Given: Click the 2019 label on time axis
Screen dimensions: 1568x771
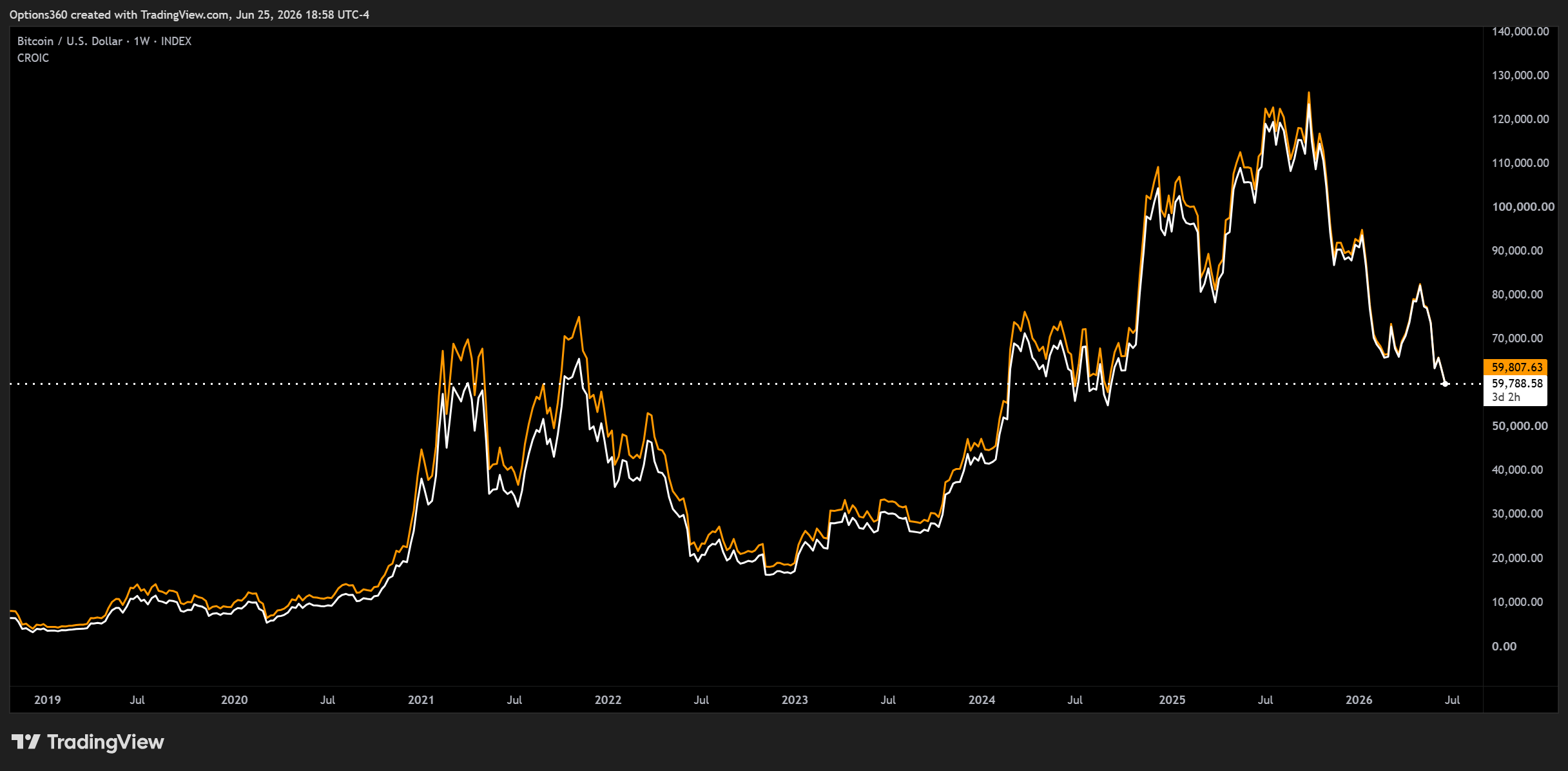Looking at the screenshot, I should coord(48,700).
